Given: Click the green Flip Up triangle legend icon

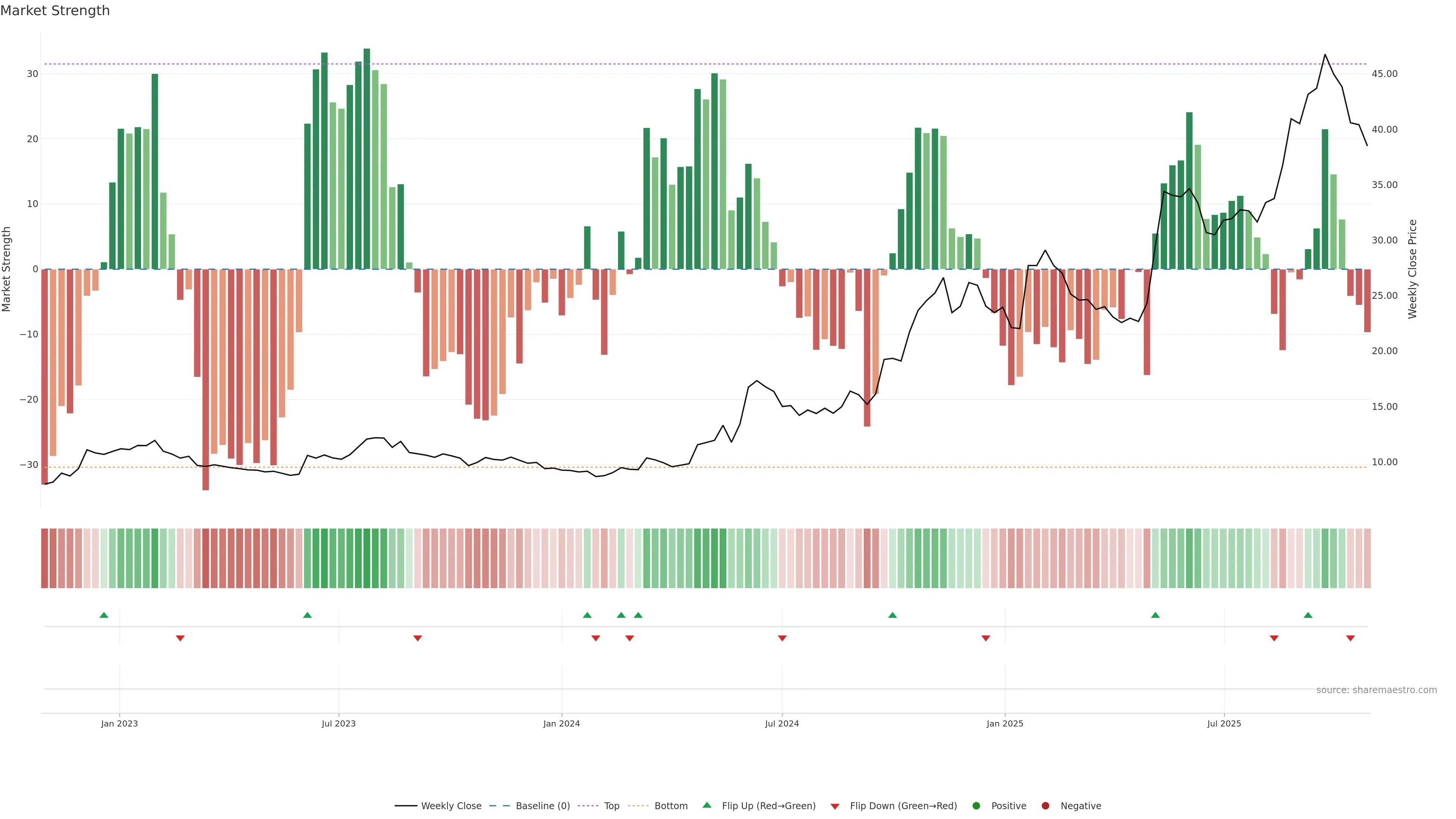Looking at the screenshot, I should pyautogui.click(x=706, y=805).
